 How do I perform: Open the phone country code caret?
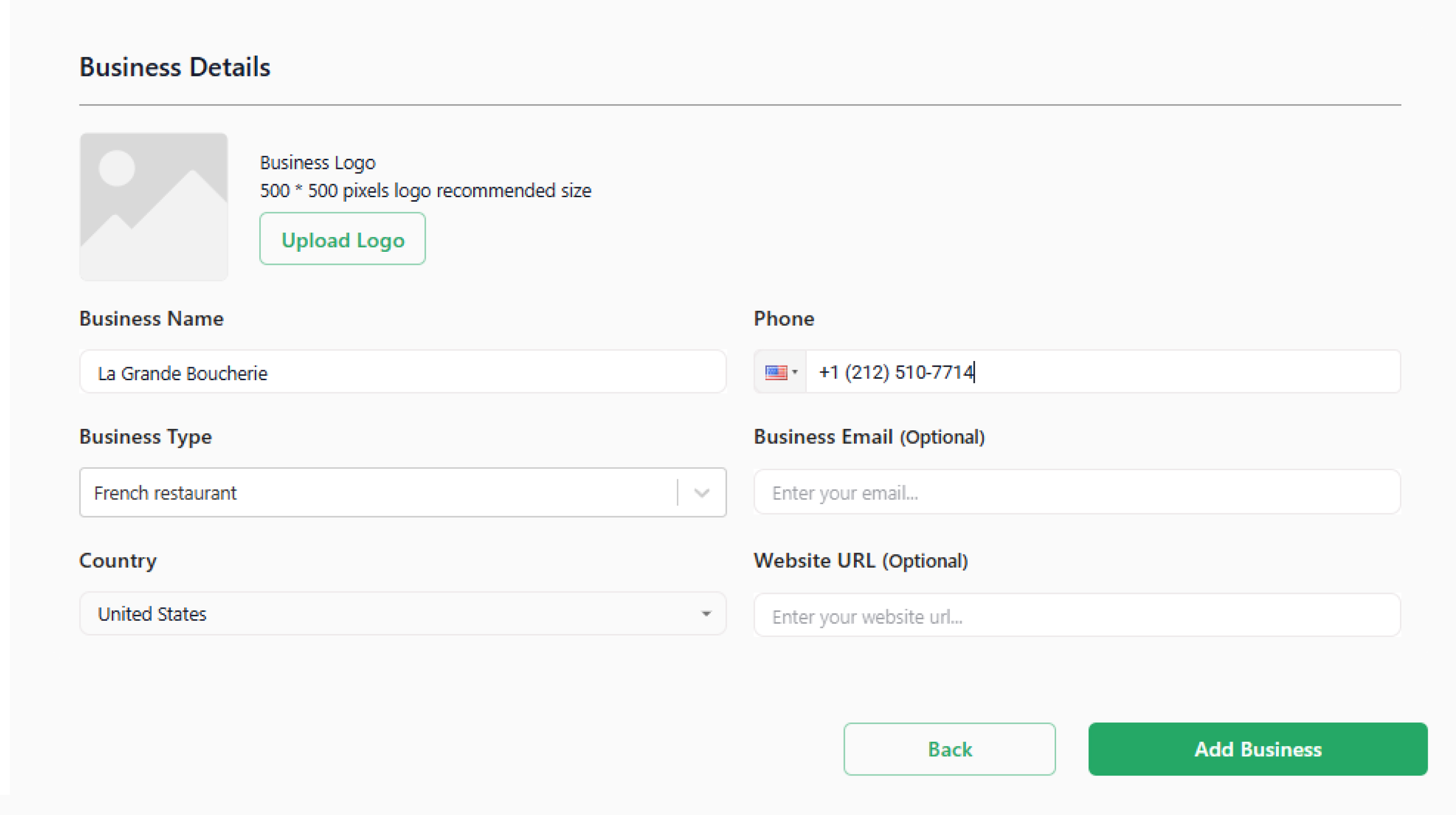pyautogui.click(x=795, y=372)
